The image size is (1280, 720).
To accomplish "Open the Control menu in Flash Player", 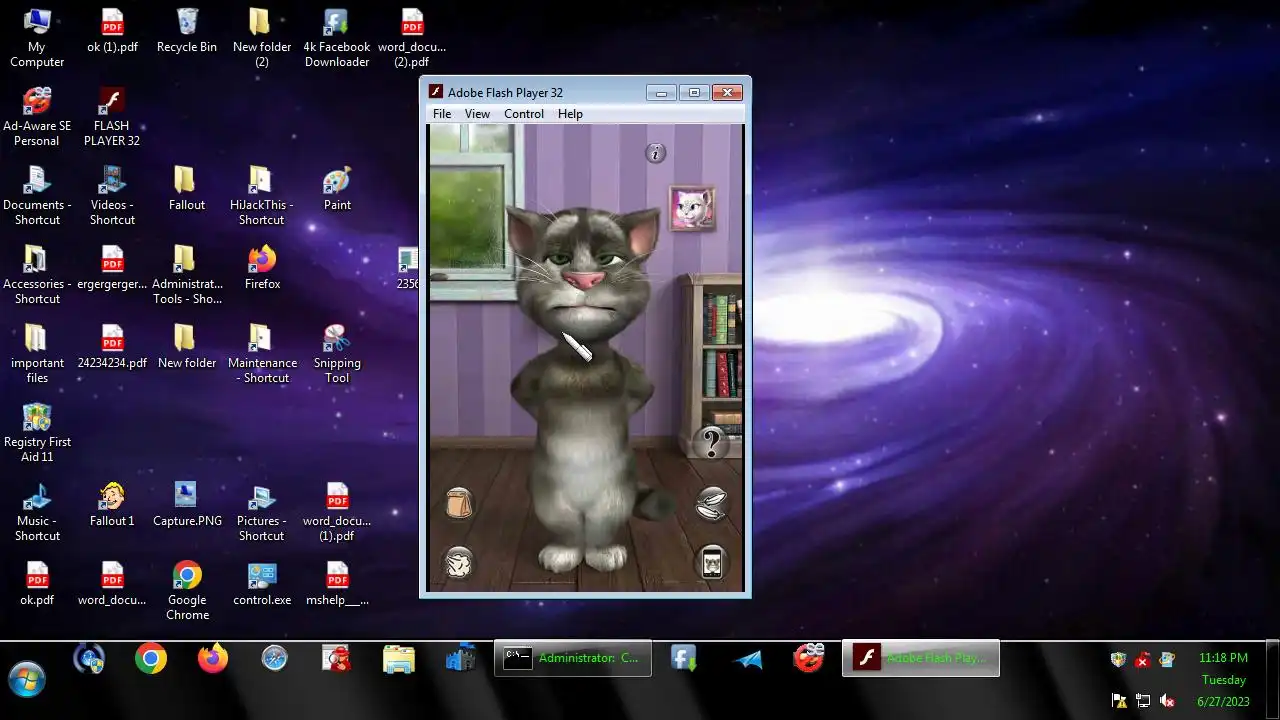I will coord(524,114).
